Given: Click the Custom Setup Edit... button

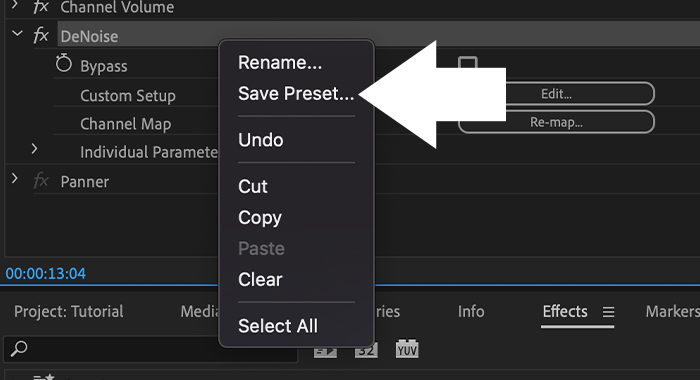Looking at the screenshot, I should coord(556,94).
